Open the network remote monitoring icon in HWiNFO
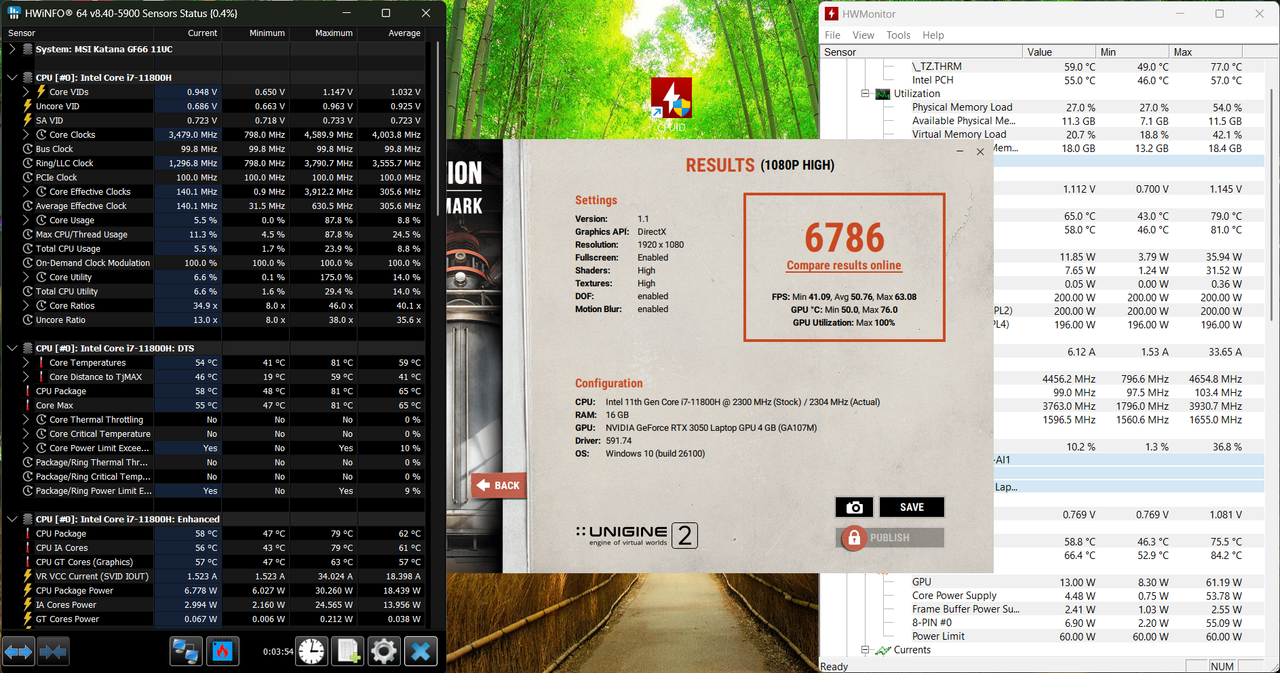 pyautogui.click(x=186, y=651)
